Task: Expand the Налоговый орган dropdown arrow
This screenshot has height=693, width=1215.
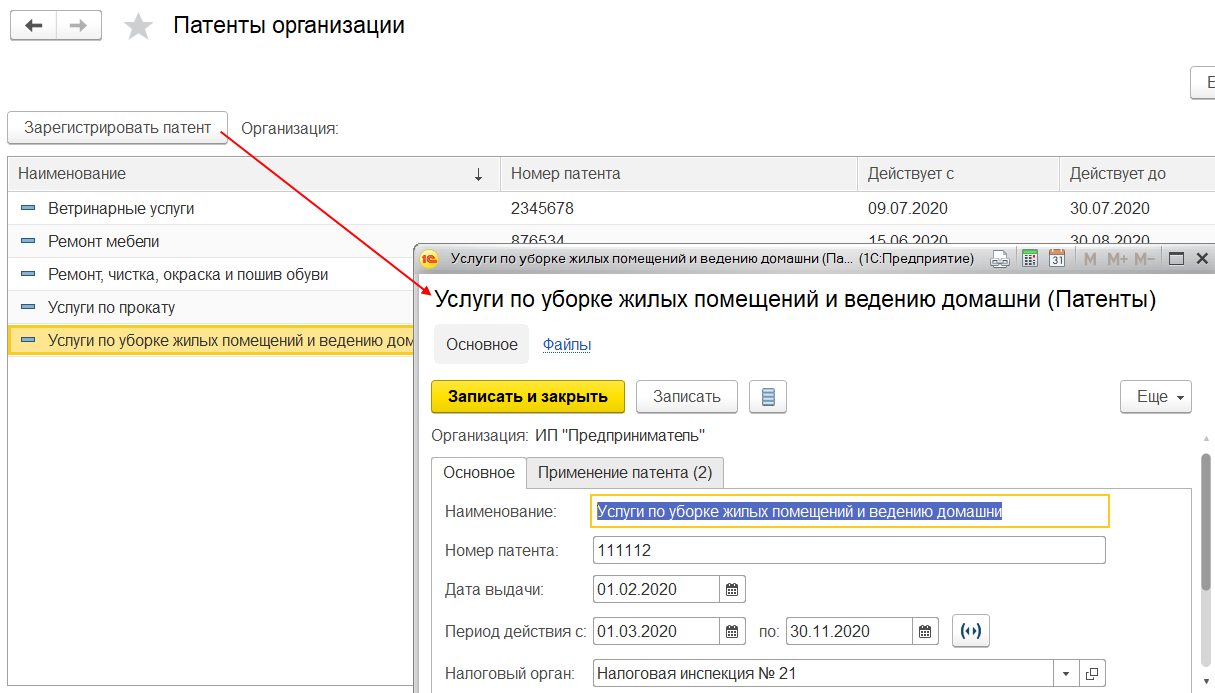Action: pyautogui.click(x=1067, y=674)
